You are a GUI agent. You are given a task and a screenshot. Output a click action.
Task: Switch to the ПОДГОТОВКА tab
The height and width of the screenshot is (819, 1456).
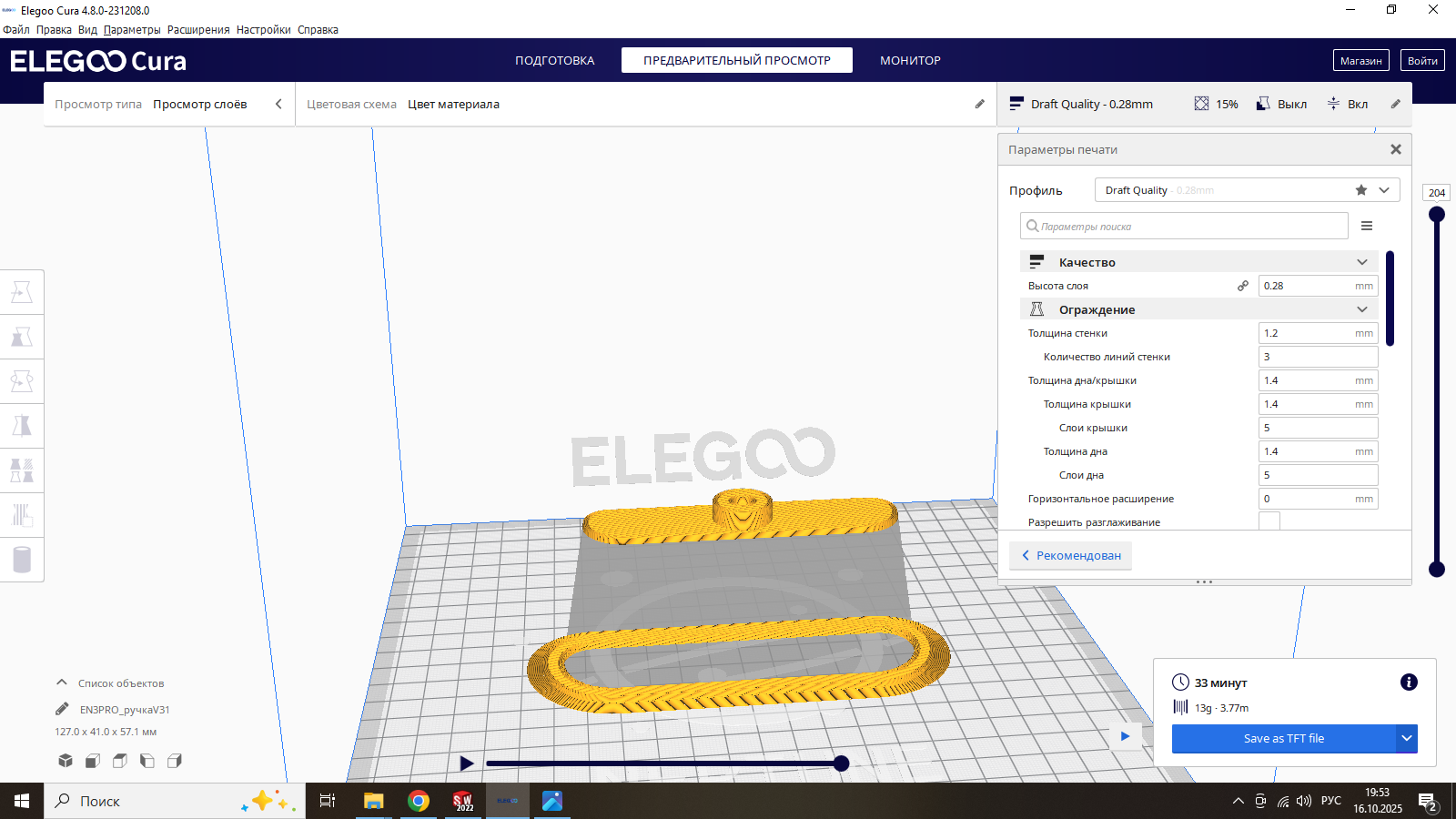tap(555, 60)
